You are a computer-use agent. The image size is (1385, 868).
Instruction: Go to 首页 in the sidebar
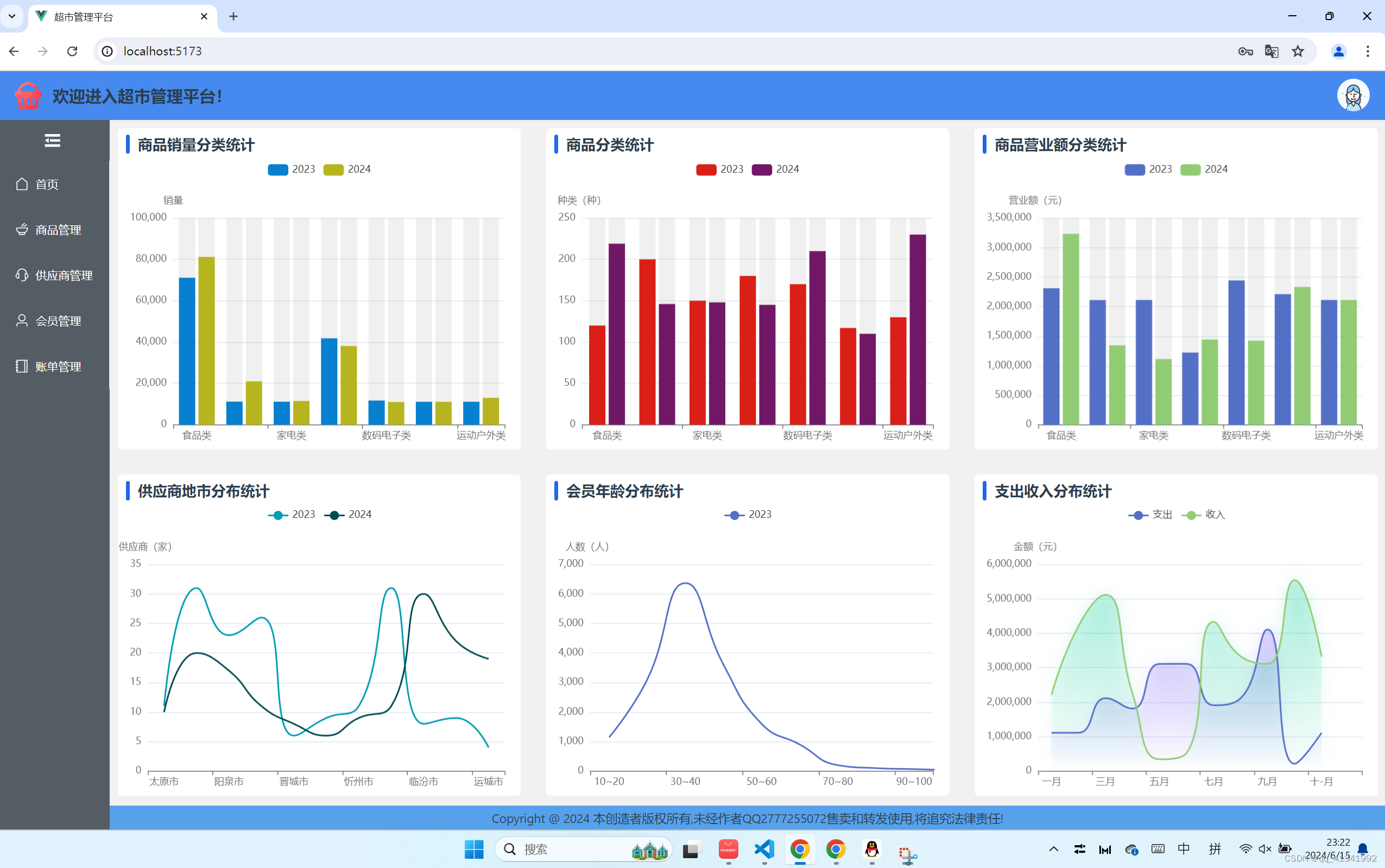[x=54, y=184]
